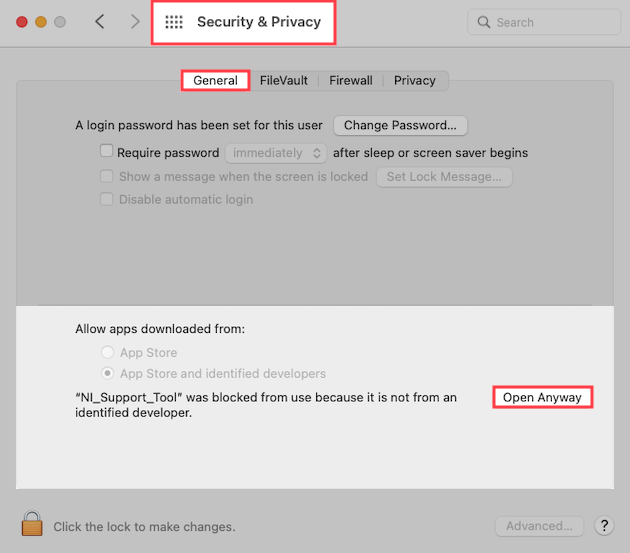Check Disable automatic login option

click(107, 199)
